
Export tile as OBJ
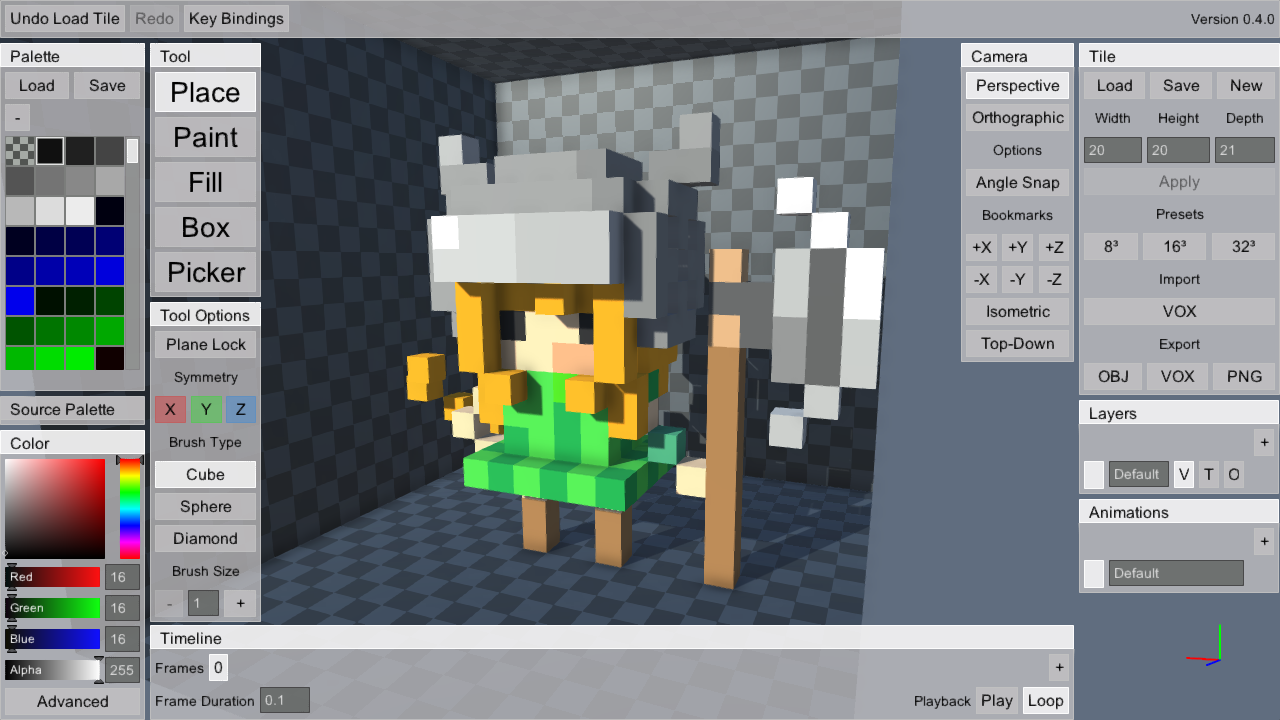[1113, 376]
